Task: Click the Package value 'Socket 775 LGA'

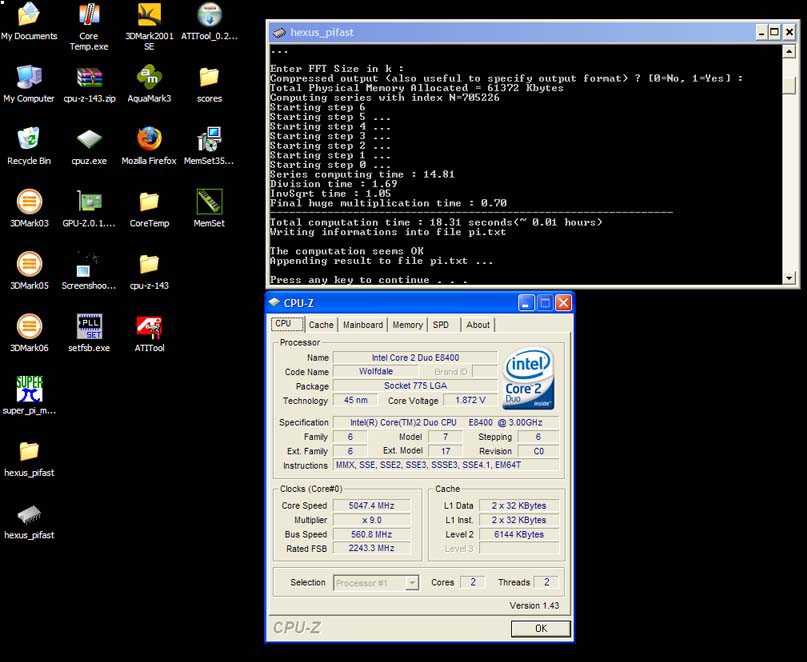Action: pyautogui.click(x=415, y=386)
